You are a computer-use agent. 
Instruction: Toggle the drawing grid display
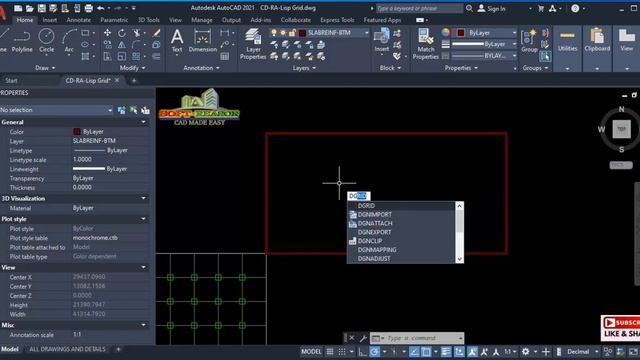330,351
